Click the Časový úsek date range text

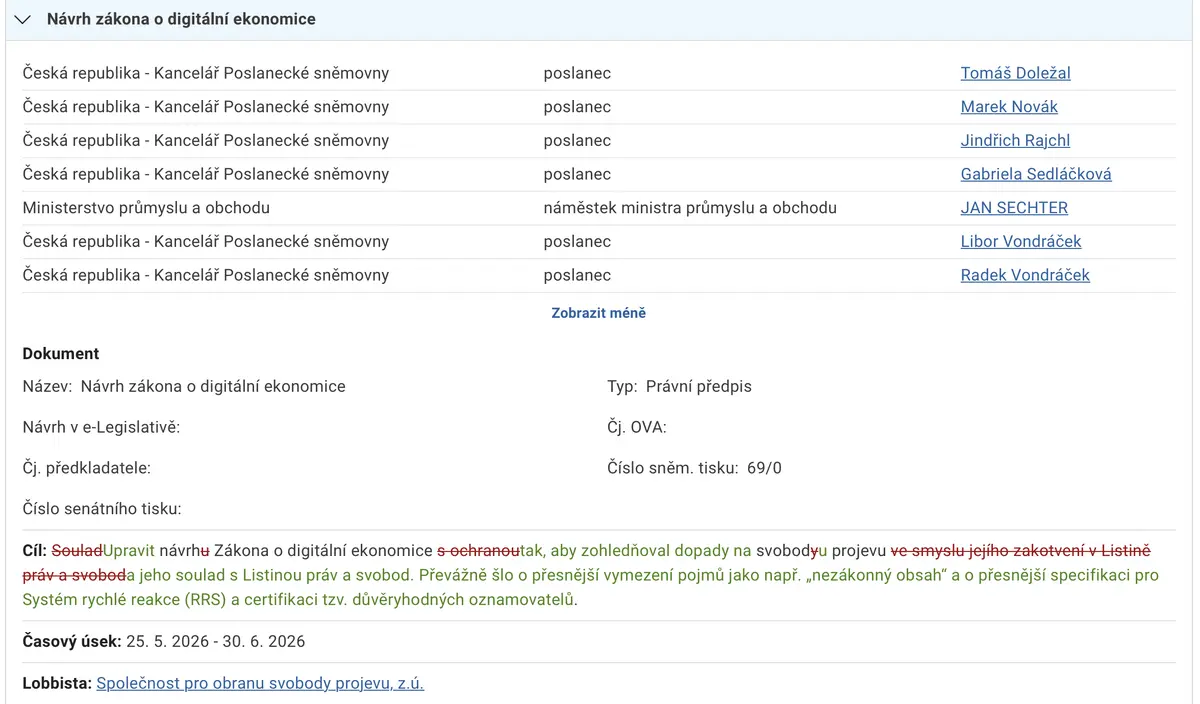215,642
